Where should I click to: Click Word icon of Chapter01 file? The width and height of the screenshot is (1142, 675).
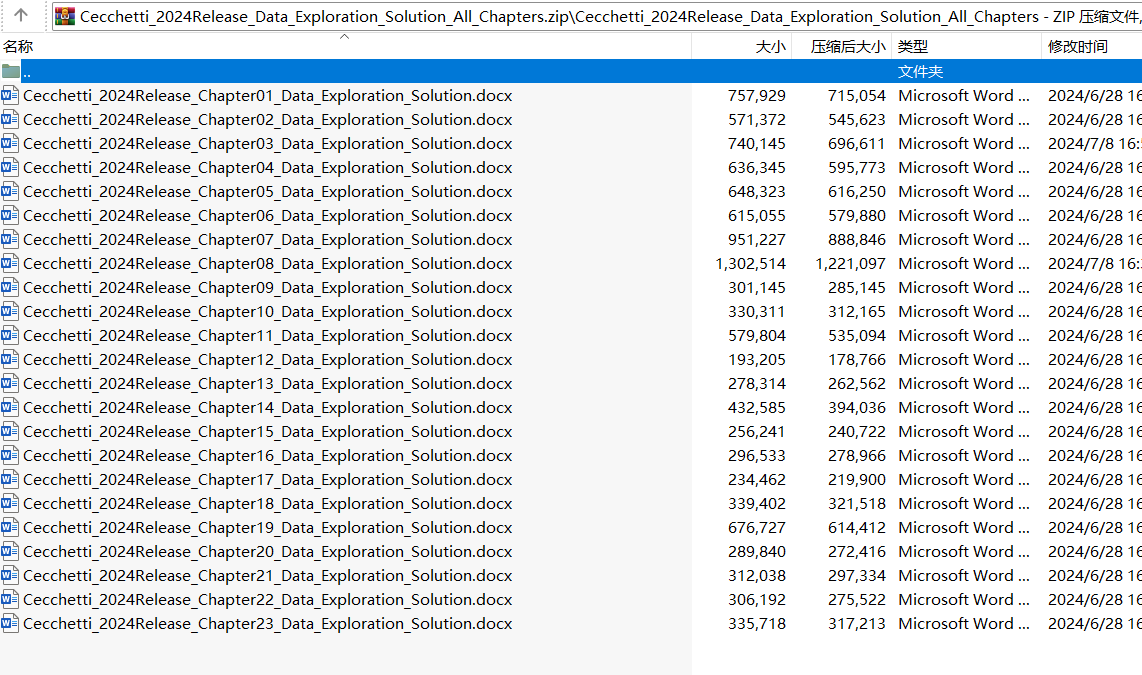[x=10, y=95]
